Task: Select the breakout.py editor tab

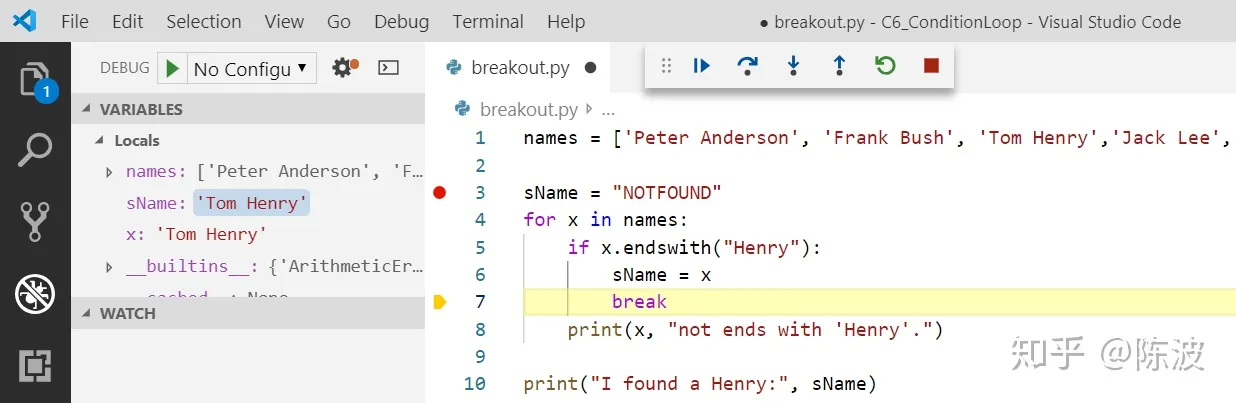Action: pyautogui.click(x=520, y=68)
